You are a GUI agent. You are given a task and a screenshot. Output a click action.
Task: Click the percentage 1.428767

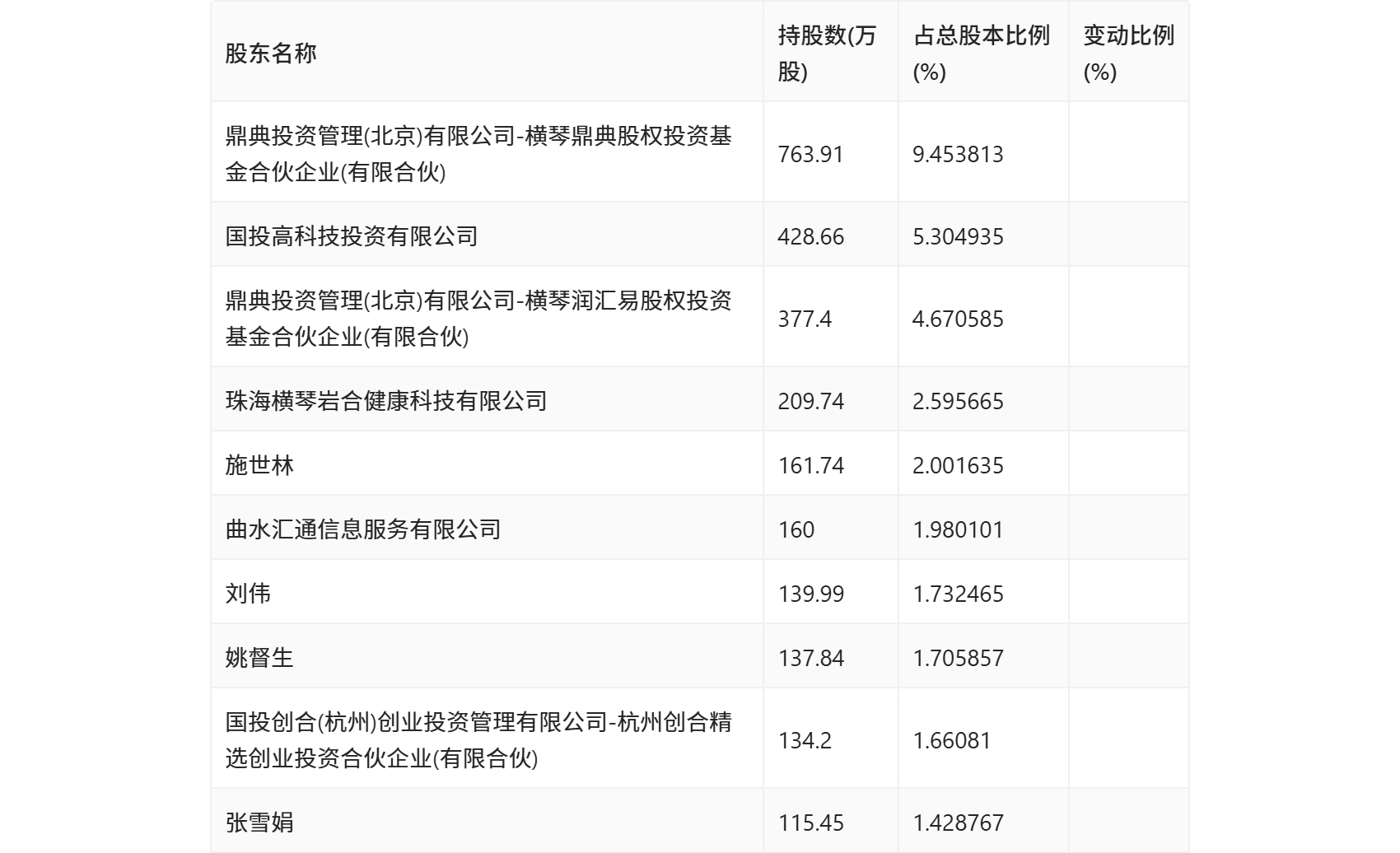click(x=958, y=823)
